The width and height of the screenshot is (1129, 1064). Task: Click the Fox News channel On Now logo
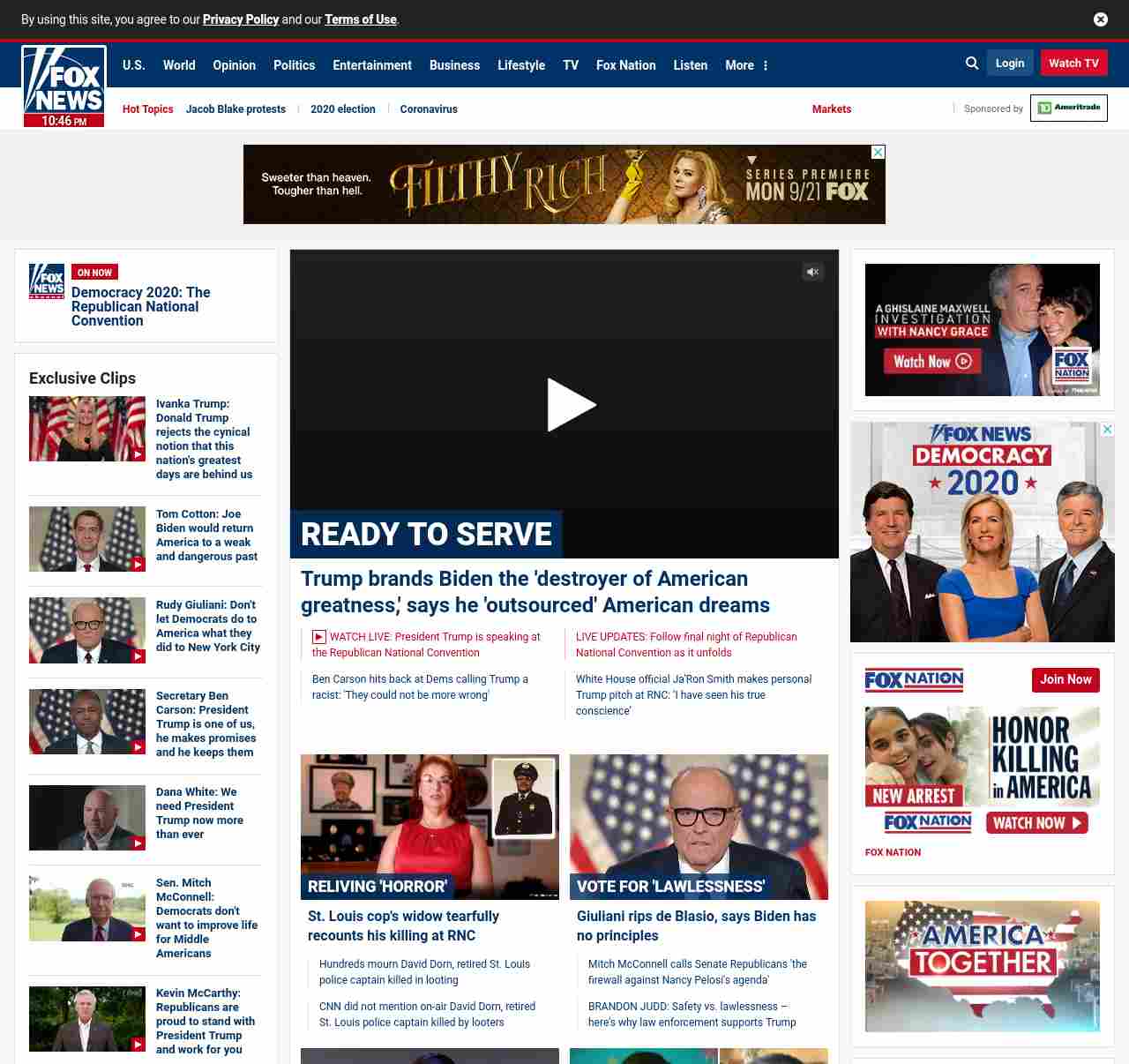click(x=47, y=281)
